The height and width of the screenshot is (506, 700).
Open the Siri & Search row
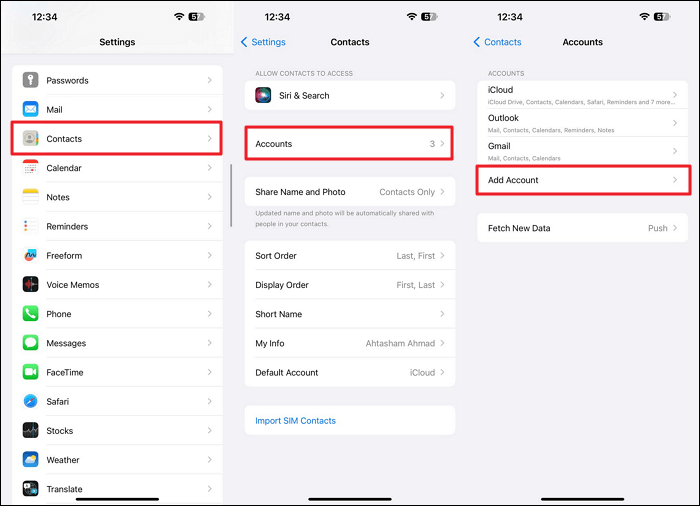pyautogui.click(x=350, y=95)
